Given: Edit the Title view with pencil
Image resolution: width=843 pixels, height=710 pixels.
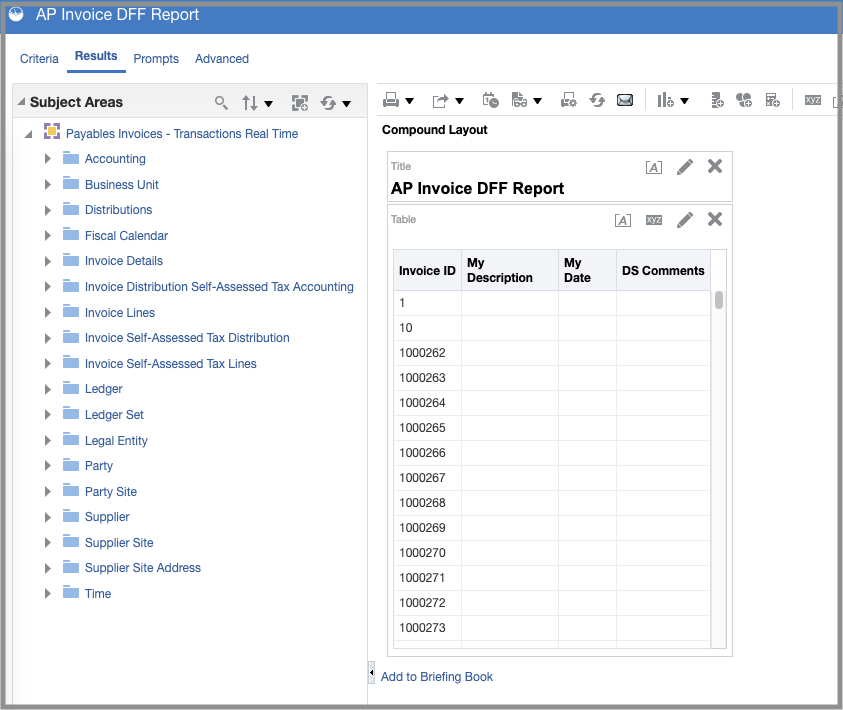Looking at the screenshot, I should (x=685, y=167).
